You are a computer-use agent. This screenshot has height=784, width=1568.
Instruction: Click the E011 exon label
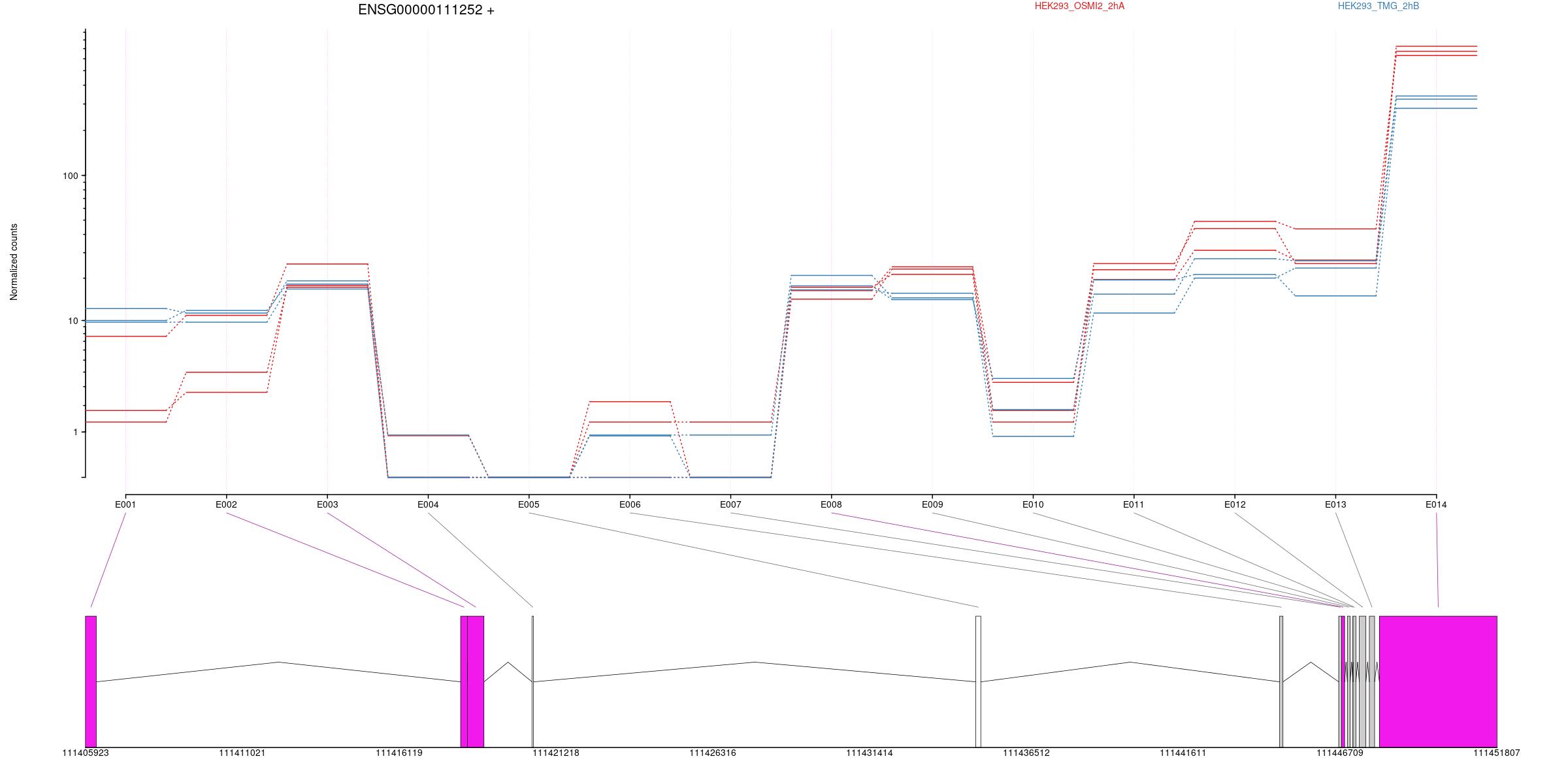pyautogui.click(x=1134, y=504)
